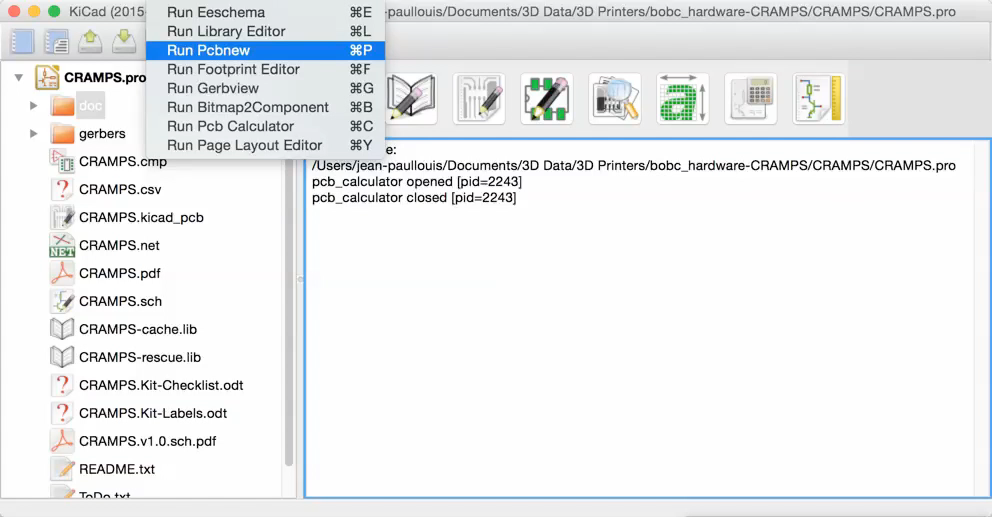Expand the gerbers folder
Viewport: 992px width, 517px height.
(34, 133)
